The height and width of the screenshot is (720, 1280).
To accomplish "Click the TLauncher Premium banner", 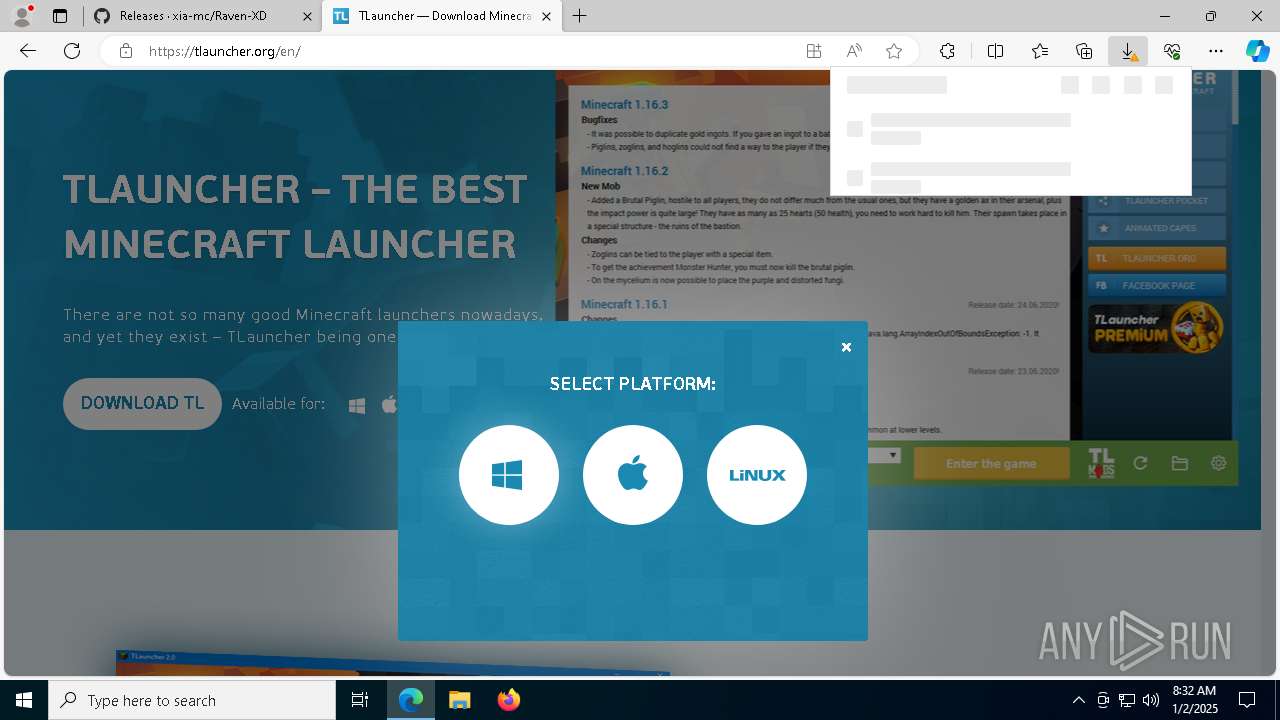I will pos(1157,327).
